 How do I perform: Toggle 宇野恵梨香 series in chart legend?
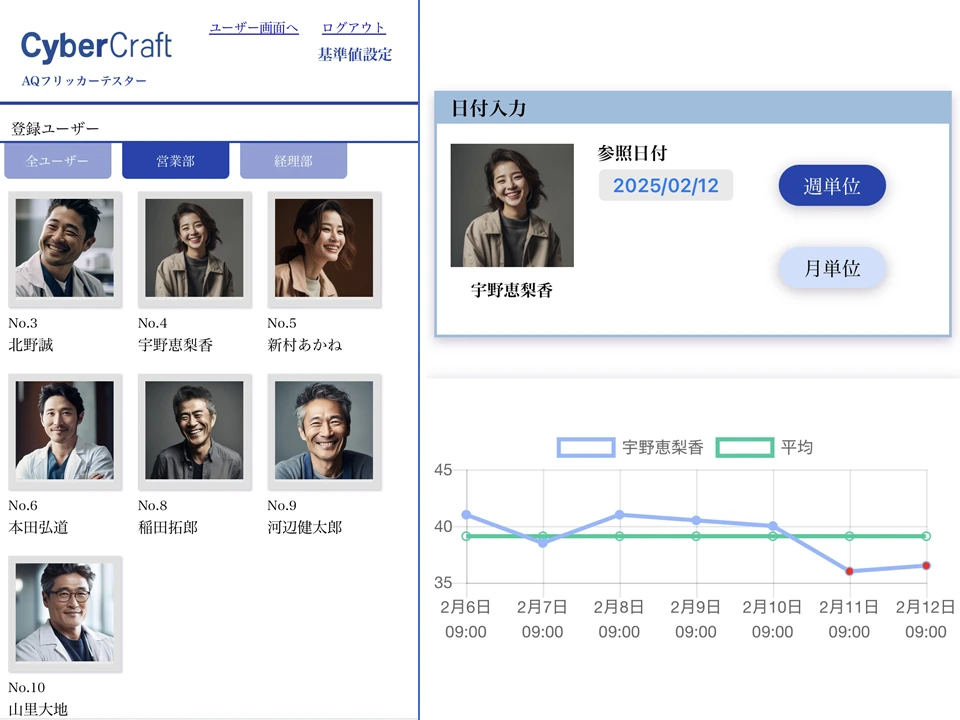click(631, 448)
